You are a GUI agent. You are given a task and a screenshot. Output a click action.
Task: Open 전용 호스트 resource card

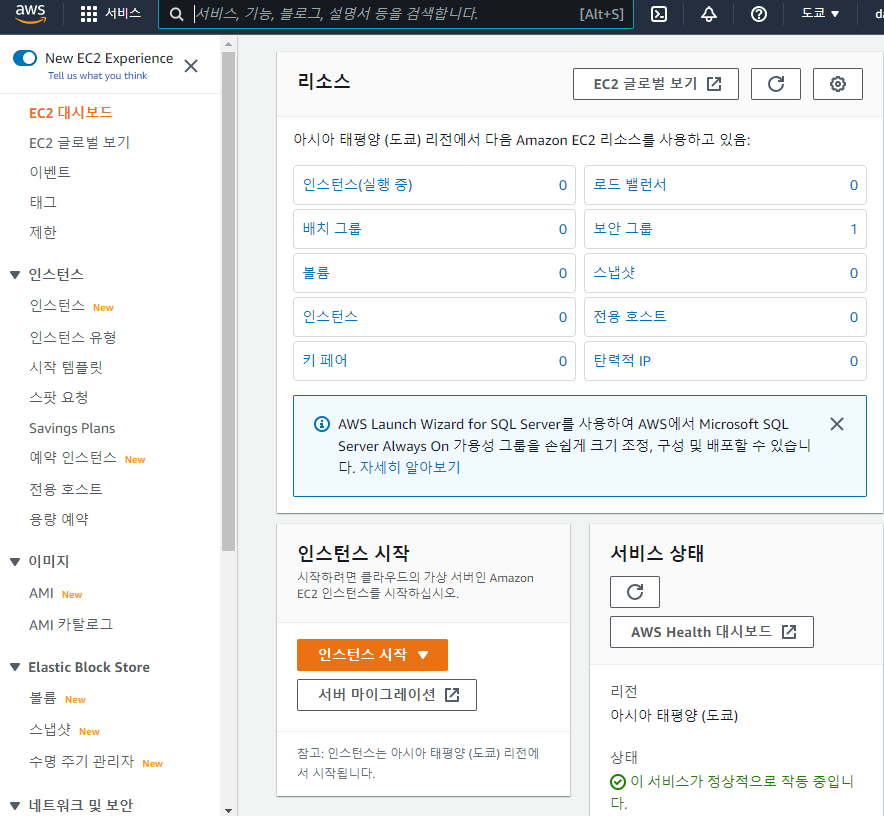(x=725, y=317)
